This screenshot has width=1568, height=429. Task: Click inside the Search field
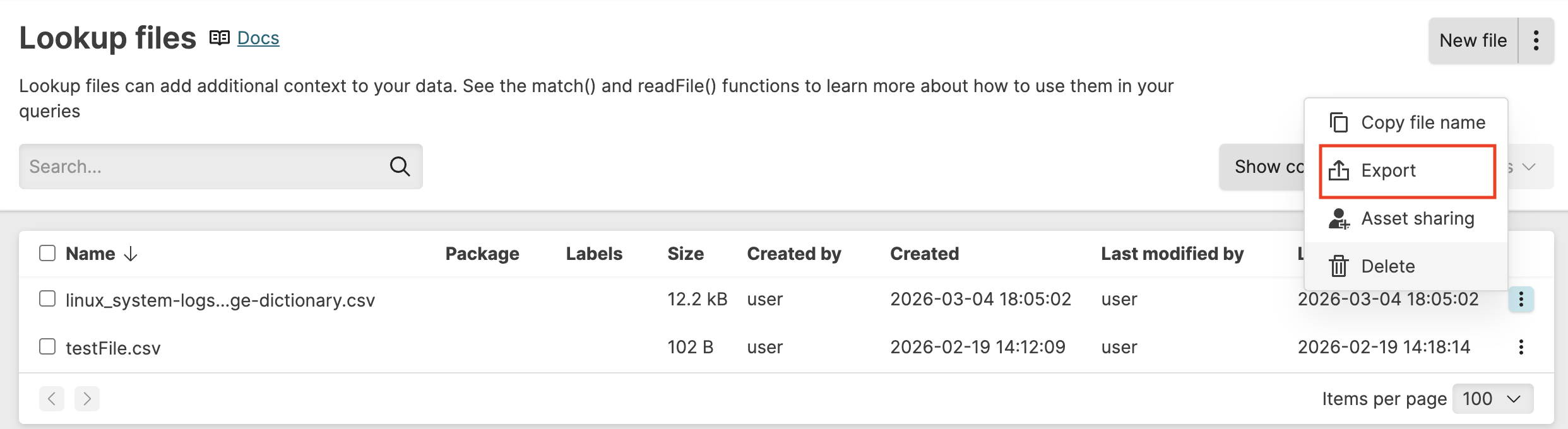pyautogui.click(x=189, y=166)
